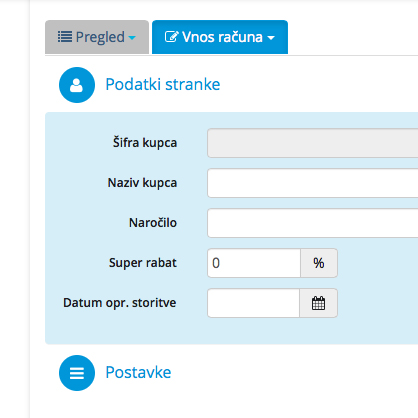
Task: Select the Naročilo input box
Action: tap(313, 223)
